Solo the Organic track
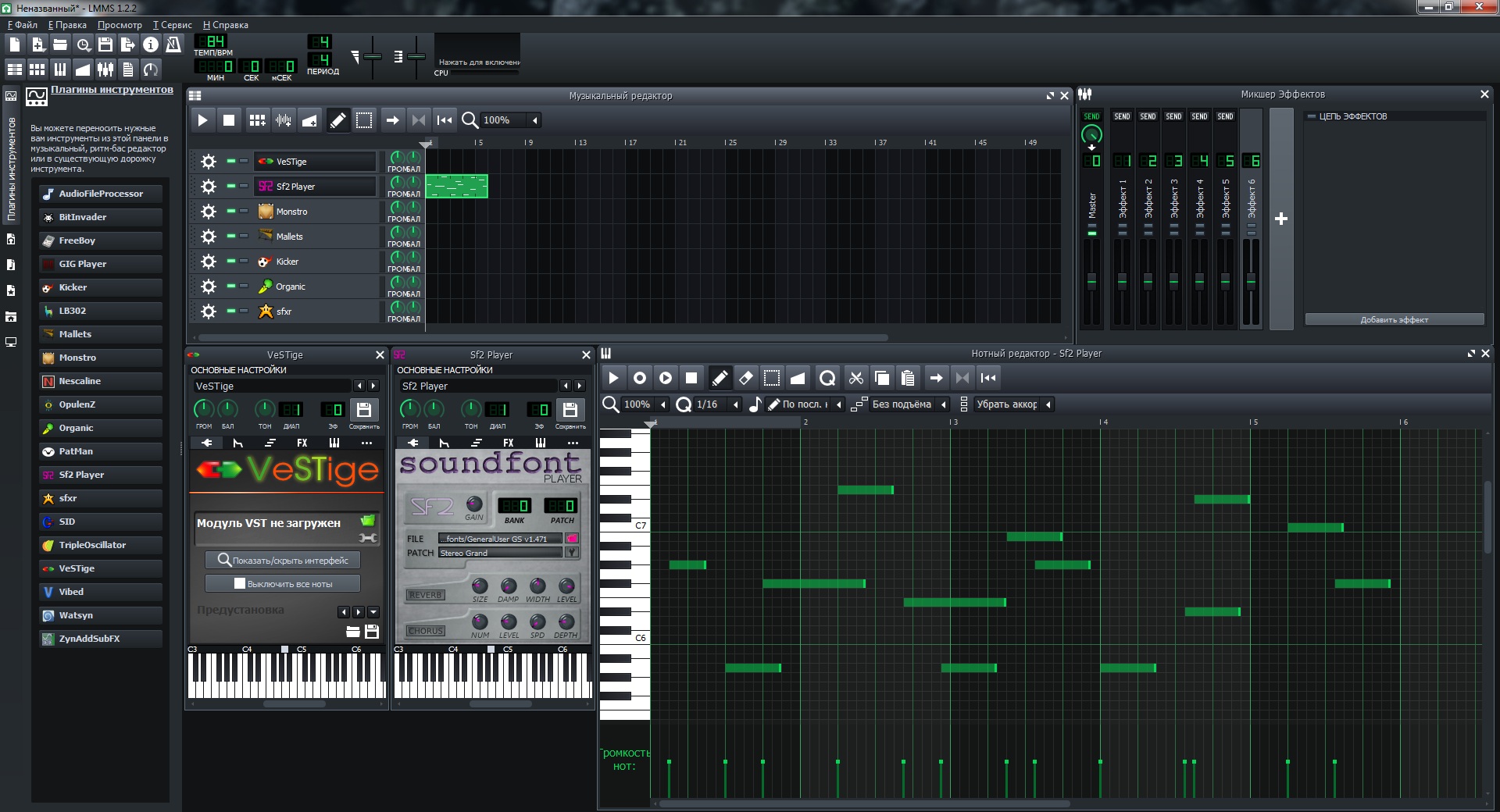 tap(244, 286)
